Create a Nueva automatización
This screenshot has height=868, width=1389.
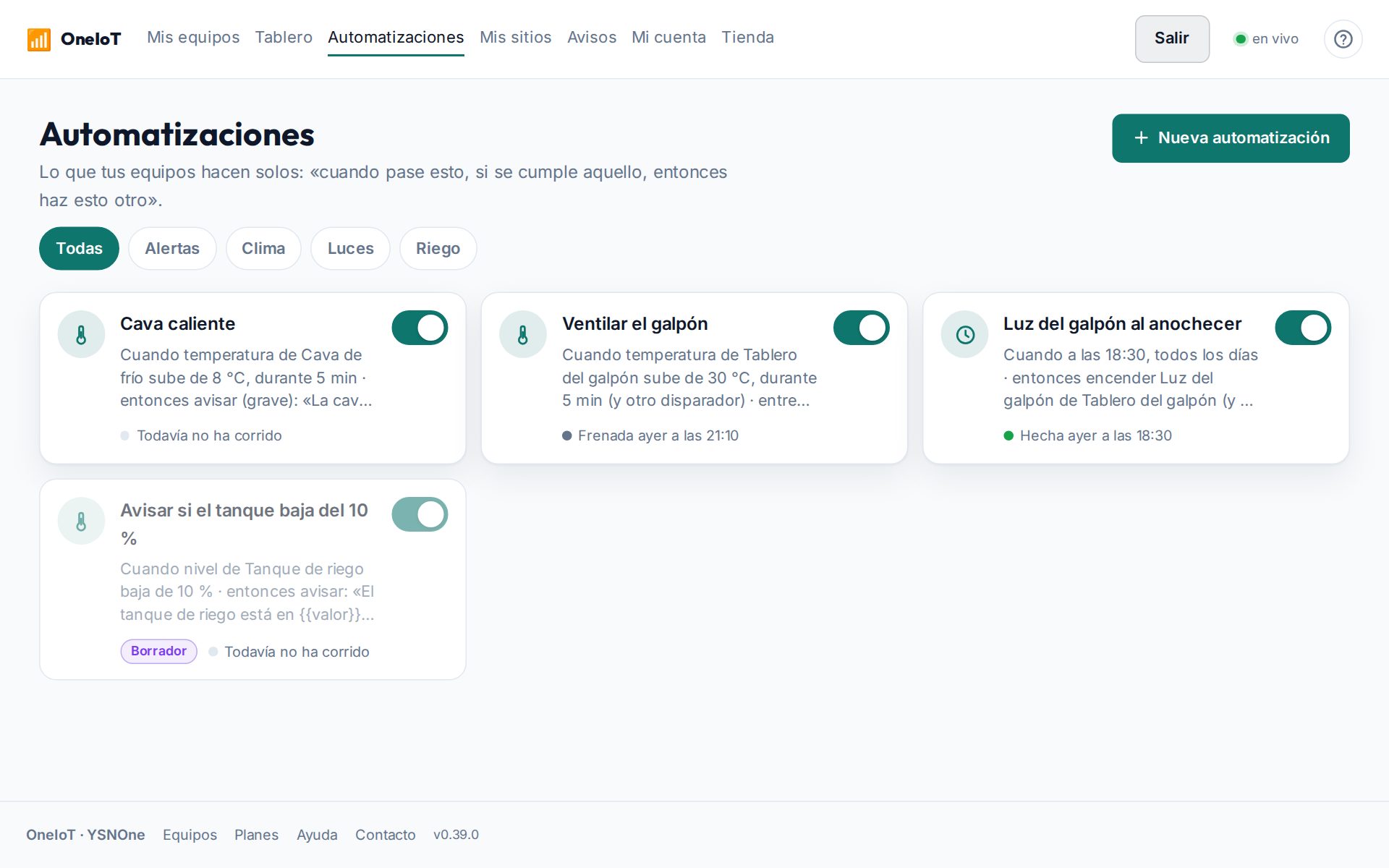(x=1231, y=138)
